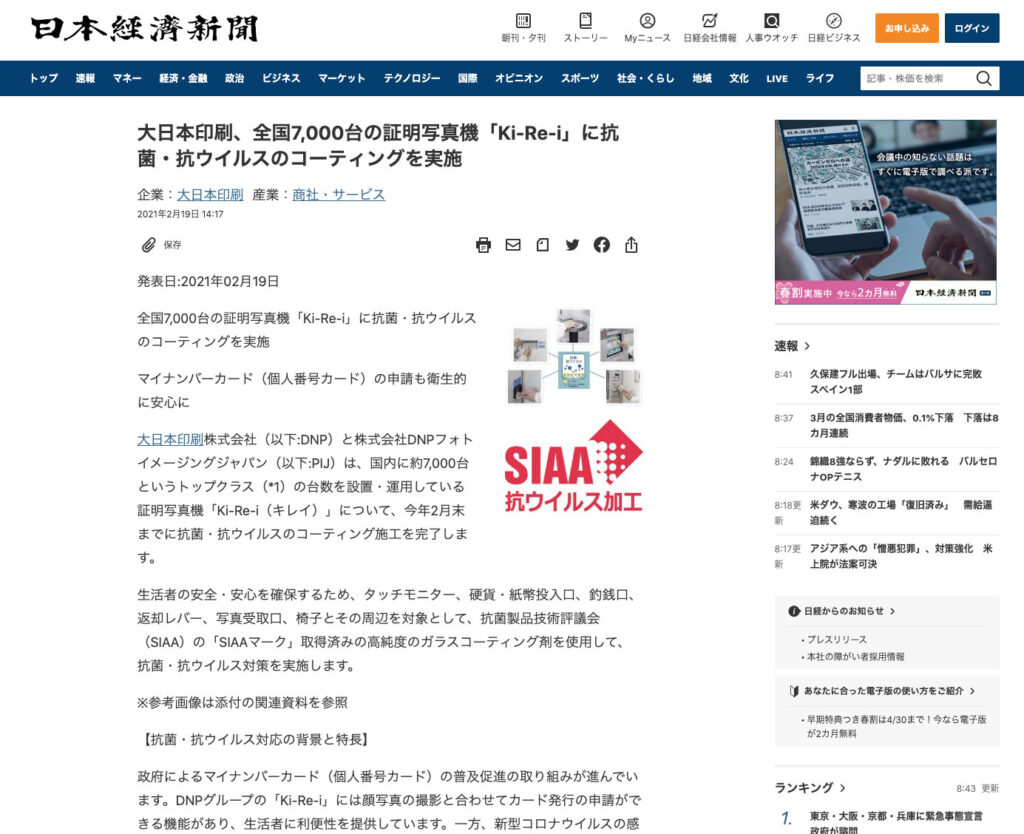Open the ビジネス navigation item
Image resolution: width=1024 pixels, height=834 pixels.
tap(281, 78)
